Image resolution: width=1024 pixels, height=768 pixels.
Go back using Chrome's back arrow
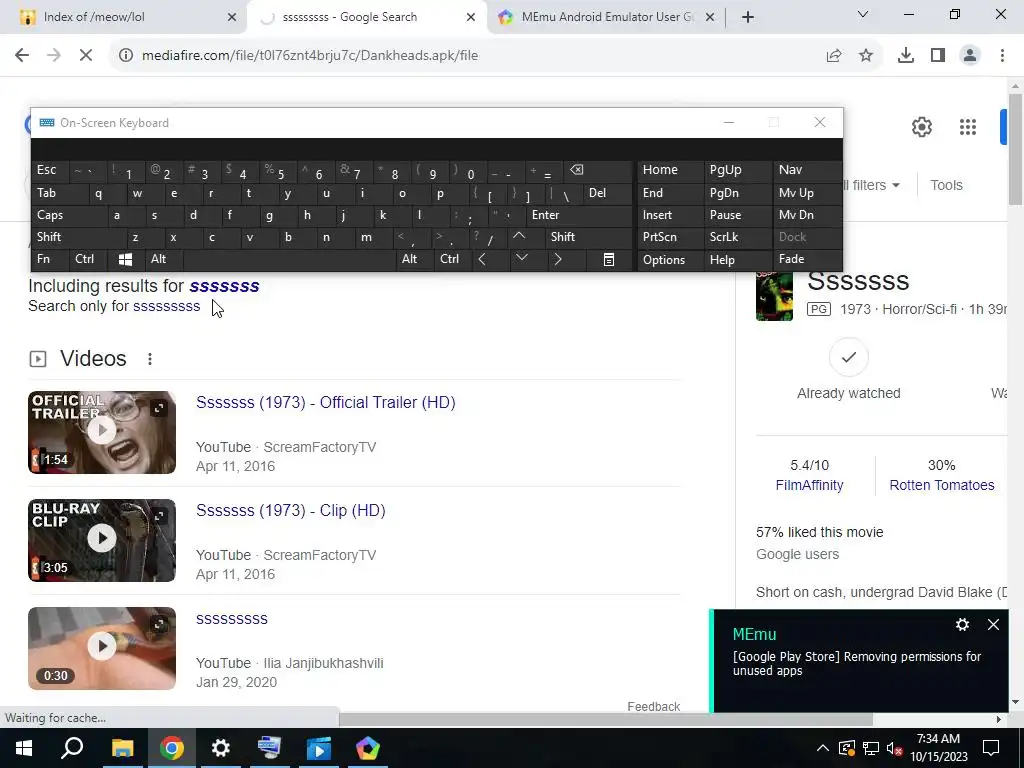(22, 56)
